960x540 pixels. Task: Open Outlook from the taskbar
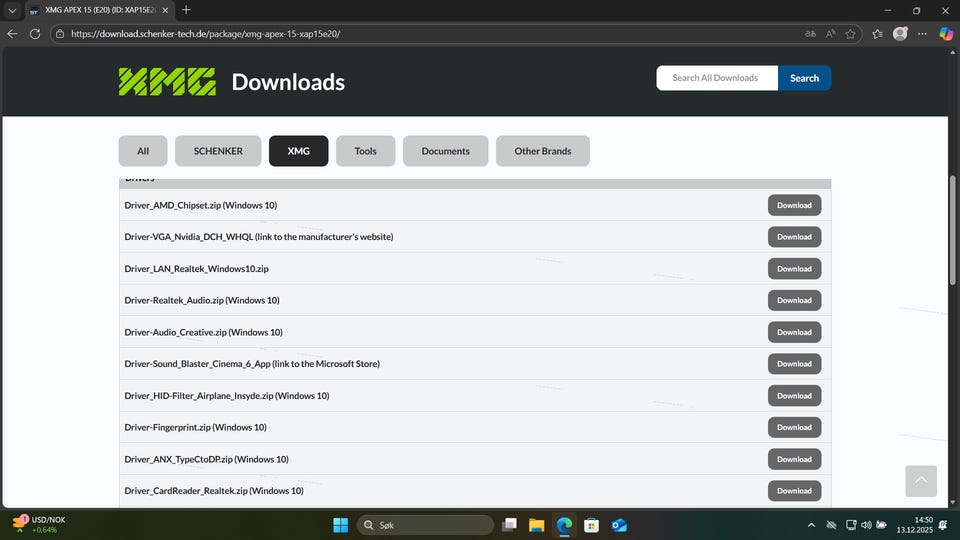click(x=619, y=525)
